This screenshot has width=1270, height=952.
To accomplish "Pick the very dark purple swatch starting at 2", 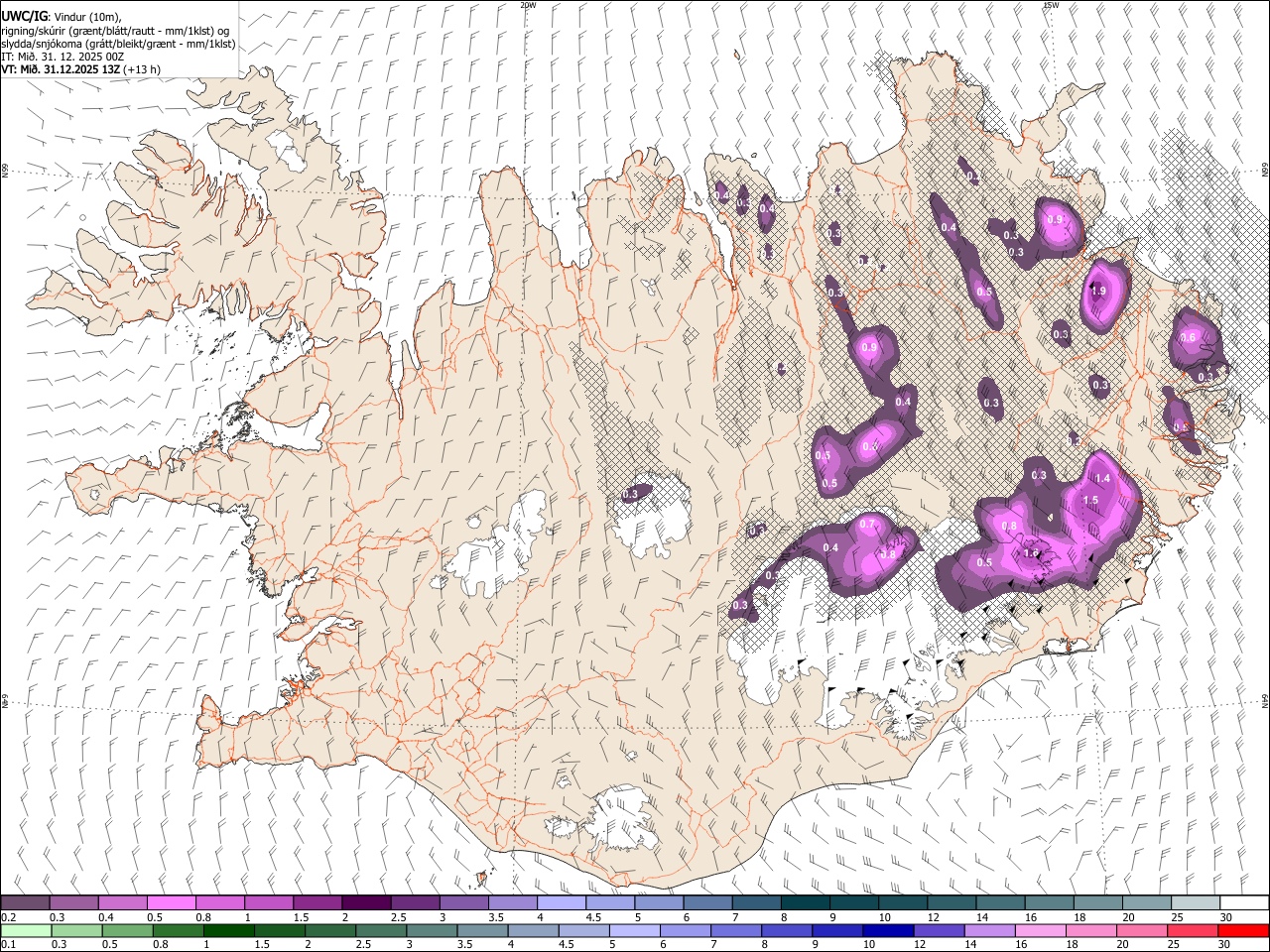I will click(x=365, y=903).
